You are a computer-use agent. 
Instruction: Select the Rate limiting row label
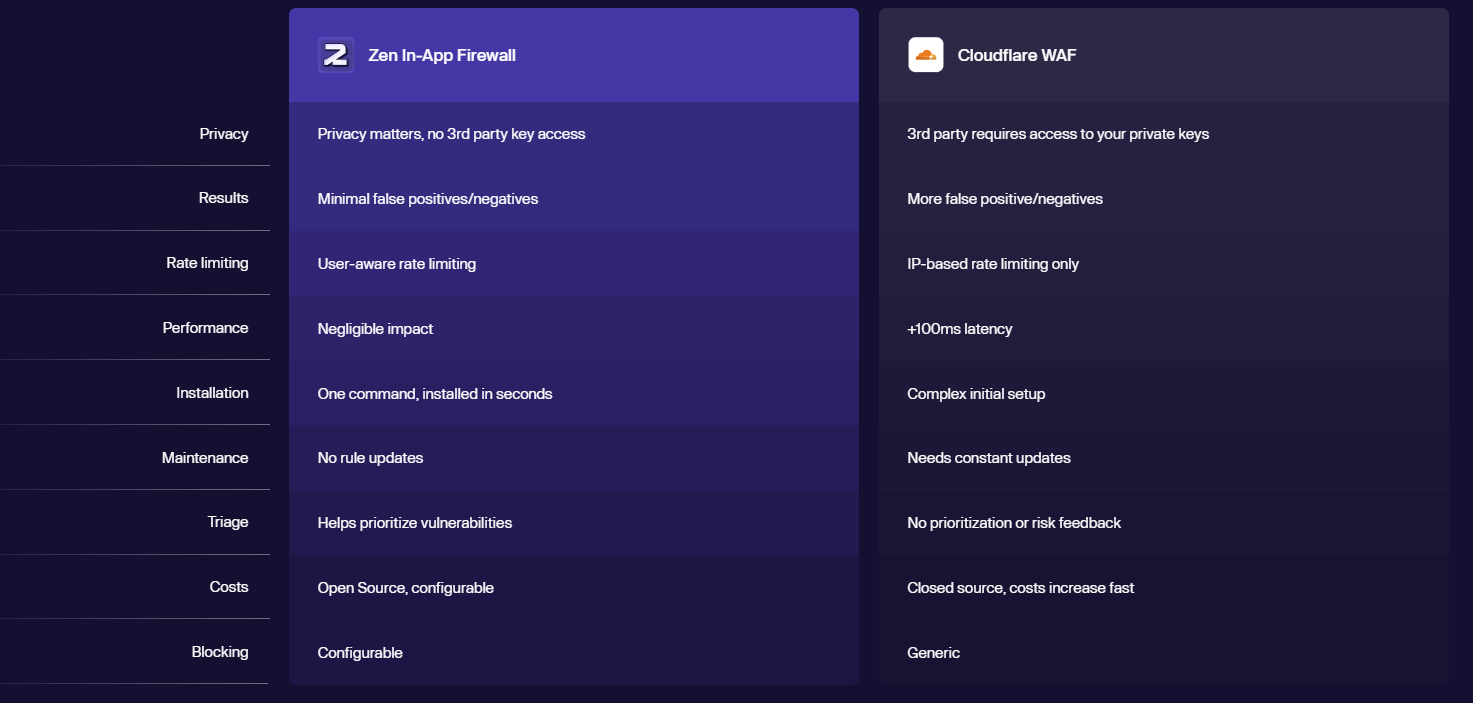click(x=207, y=263)
